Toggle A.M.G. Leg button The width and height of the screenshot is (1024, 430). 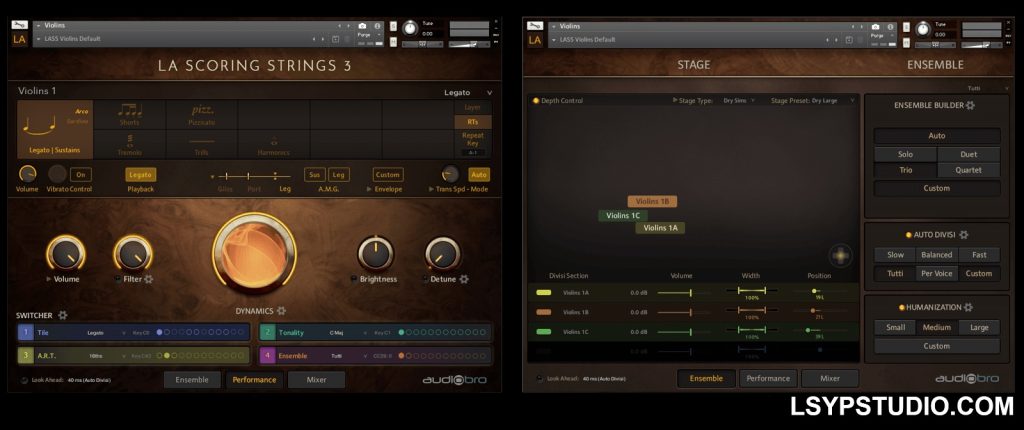pyautogui.click(x=338, y=174)
